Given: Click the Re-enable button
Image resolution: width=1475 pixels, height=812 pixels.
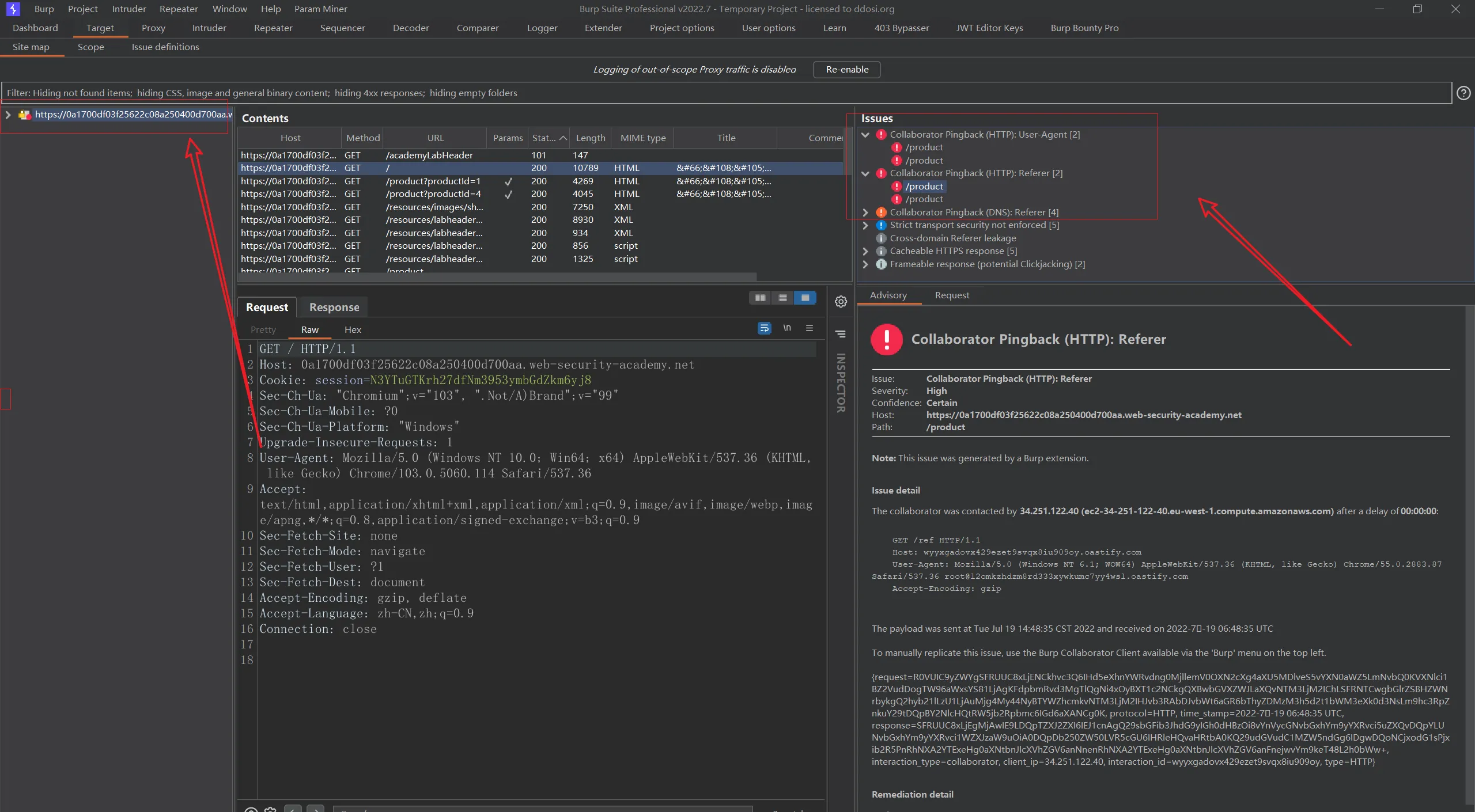Looking at the screenshot, I should [847, 69].
